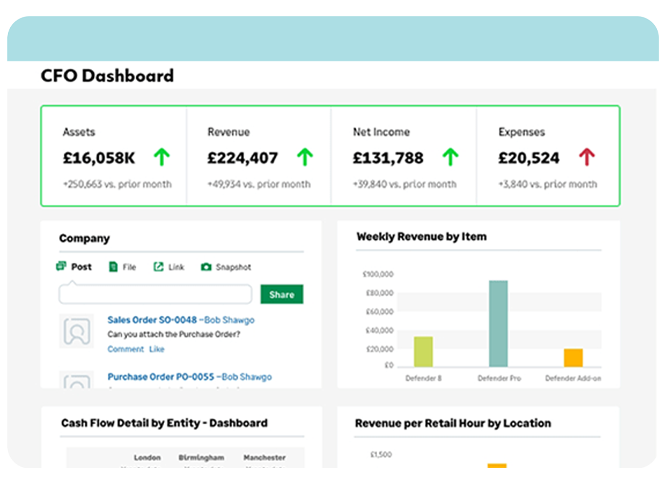Click the CFO Dashboard title
Viewport: 666px width, 484px height.
click(107, 76)
